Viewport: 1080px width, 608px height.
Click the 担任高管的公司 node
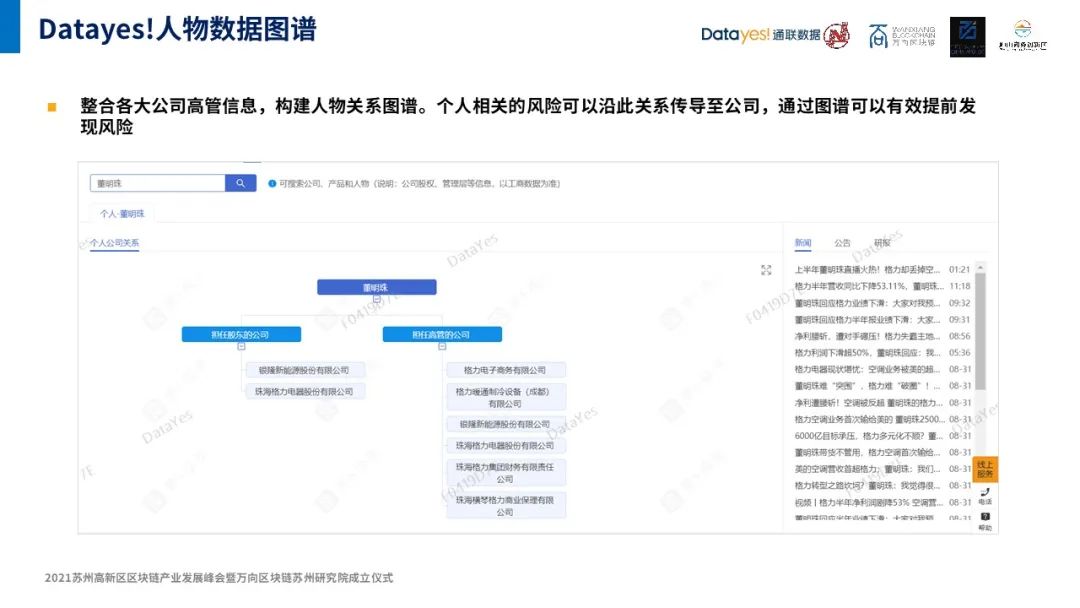tap(442, 335)
